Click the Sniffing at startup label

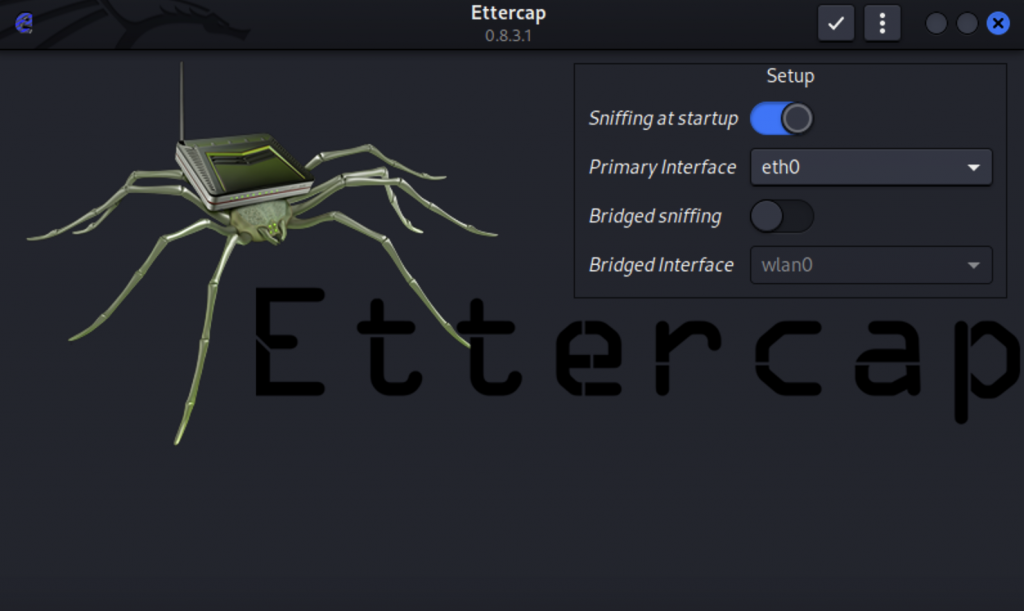pyautogui.click(x=664, y=118)
